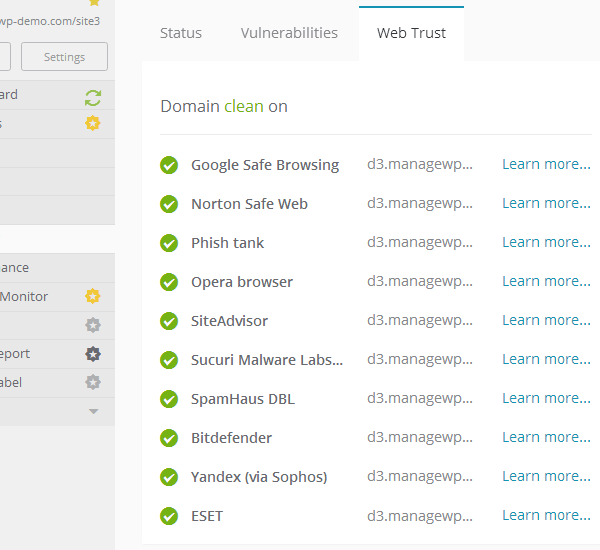The image size is (600, 550).
Task: Click green check icon for Google Safe Browsing
Action: click(x=169, y=165)
